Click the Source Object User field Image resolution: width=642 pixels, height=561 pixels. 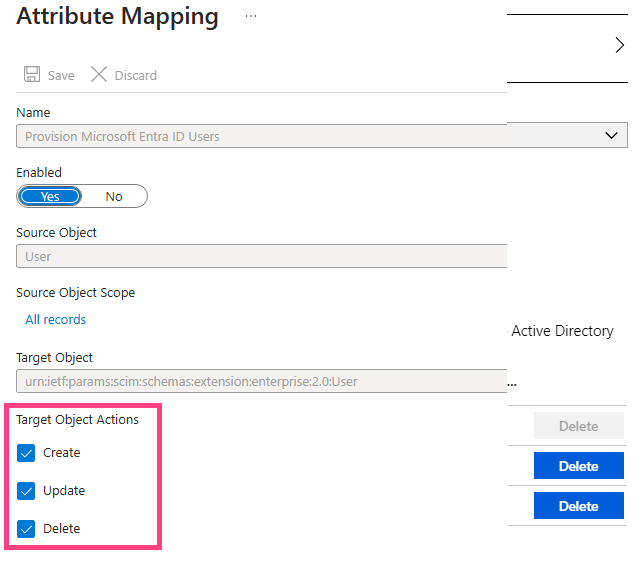pos(262,256)
